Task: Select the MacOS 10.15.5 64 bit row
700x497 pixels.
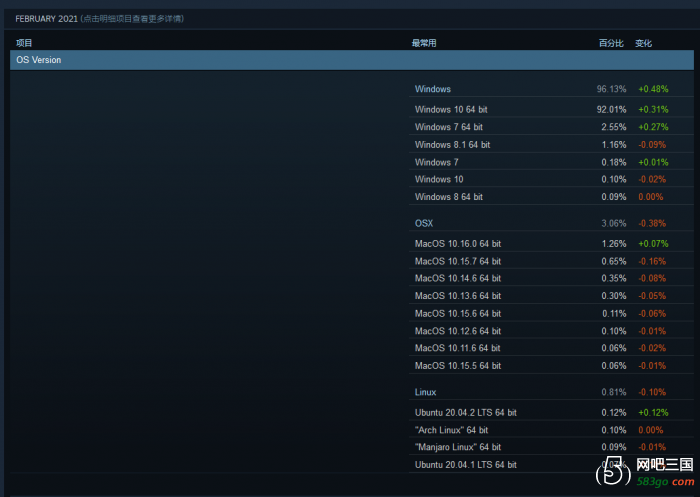Action: (x=551, y=366)
